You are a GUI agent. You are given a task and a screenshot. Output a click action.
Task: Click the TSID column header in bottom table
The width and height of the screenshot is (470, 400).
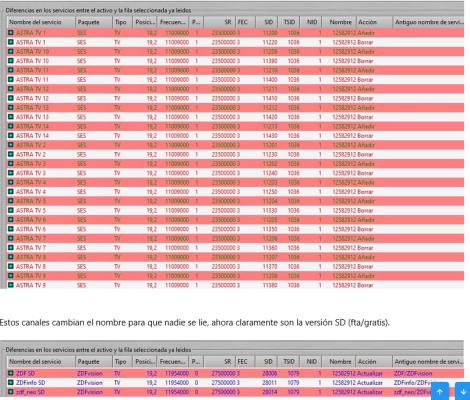tap(289, 361)
